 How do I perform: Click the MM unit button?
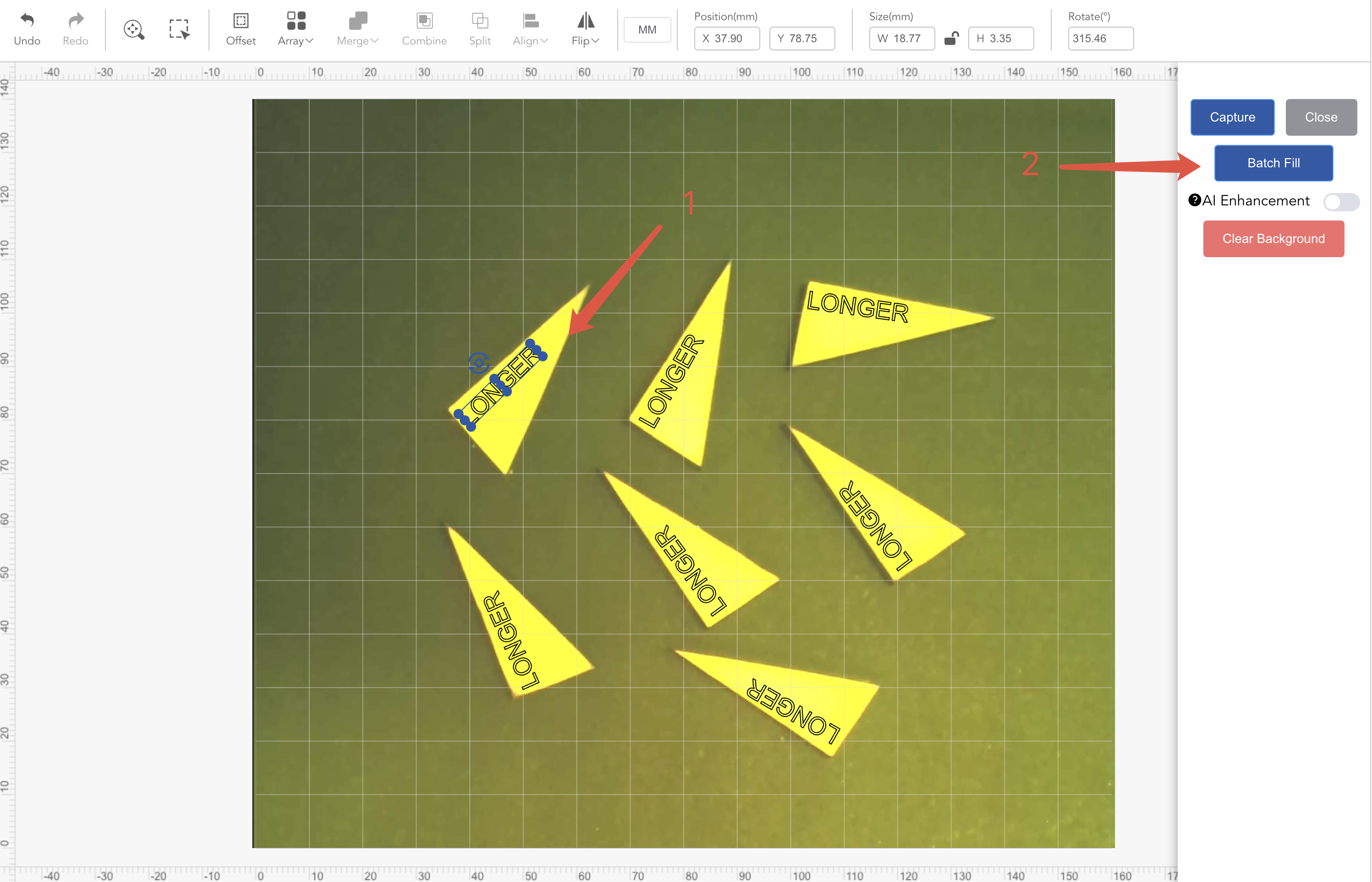coord(647,30)
